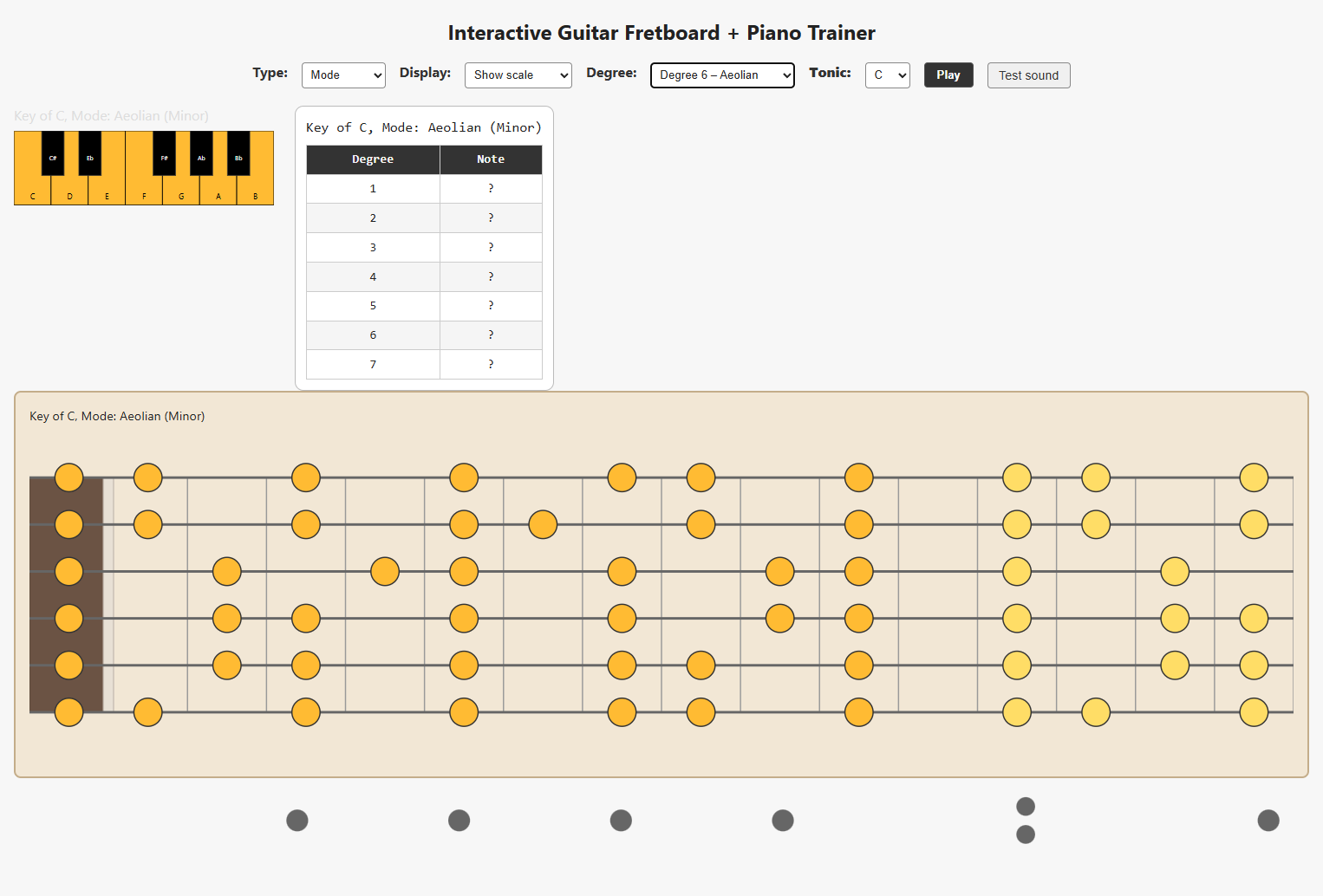
Task: Click the "Key of C" caption above the degree table
Action: (x=424, y=127)
